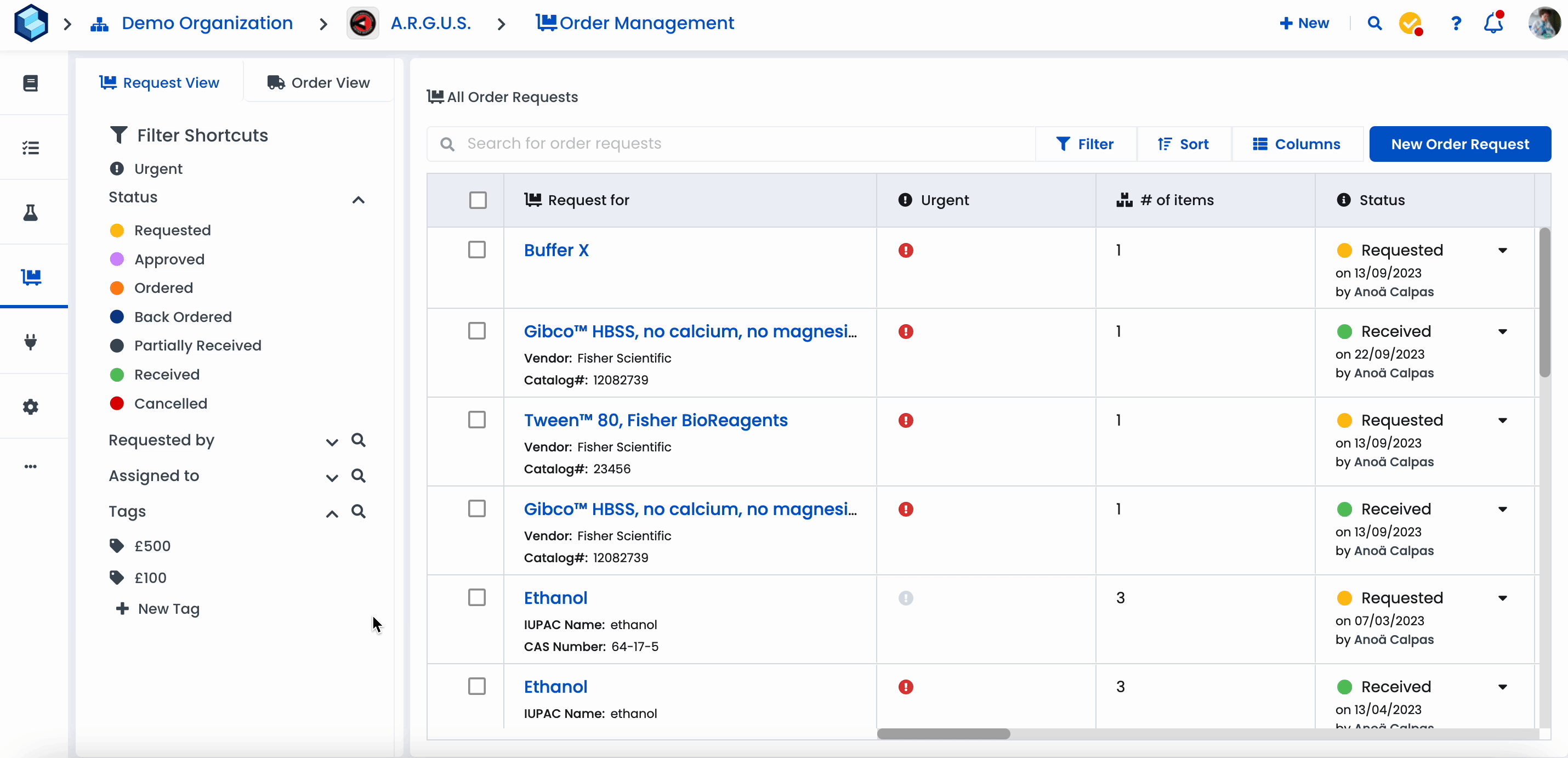Click the New Order Request button
This screenshot has width=1568, height=758.
click(x=1459, y=144)
